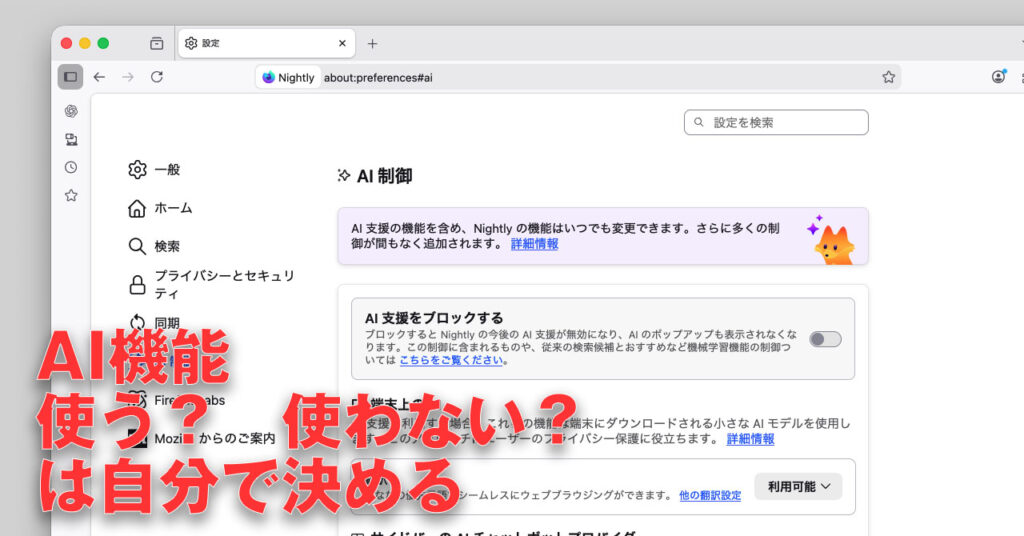Image resolution: width=1024 pixels, height=536 pixels.
Task: Click the Nightly identity badge in address bar
Action: (289, 77)
